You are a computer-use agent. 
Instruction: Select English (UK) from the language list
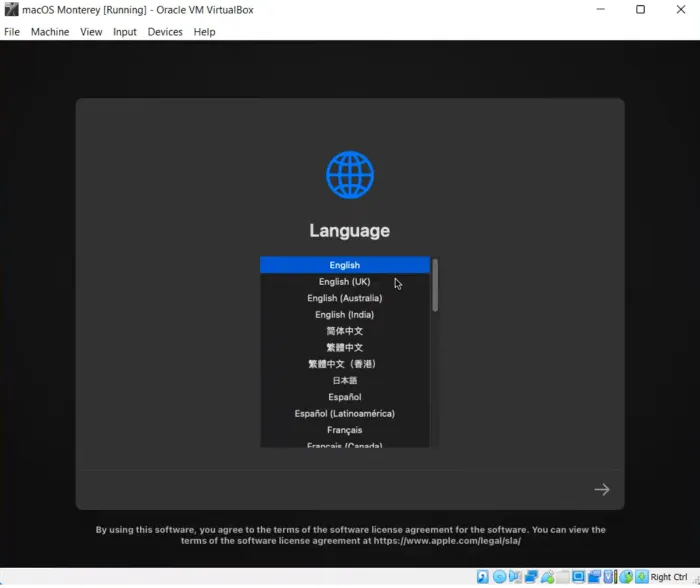click(344, 282)
